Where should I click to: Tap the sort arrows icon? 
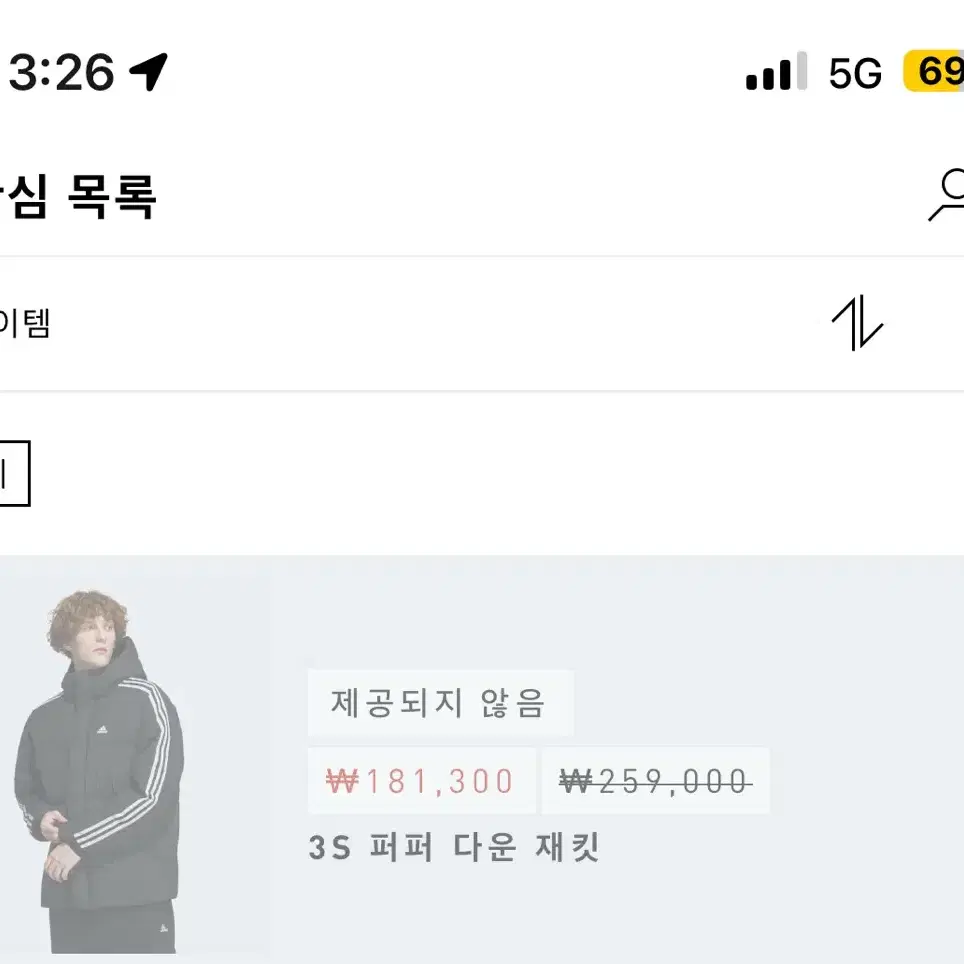857,323
